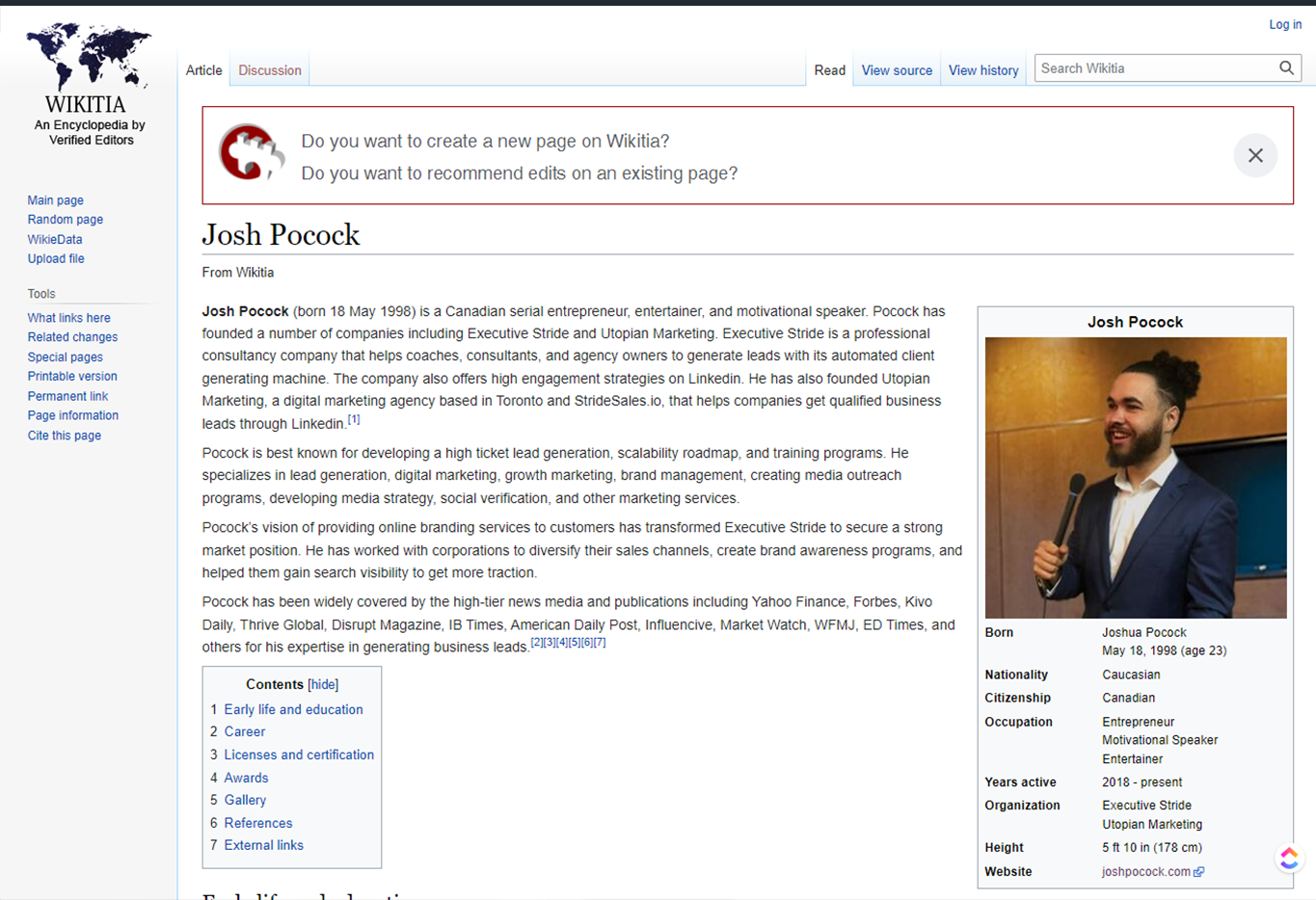Image resolution: width=1316 pixels, height=900 pixels.
Task: Go to Main page in sidebar
Action: pos(56,200)
